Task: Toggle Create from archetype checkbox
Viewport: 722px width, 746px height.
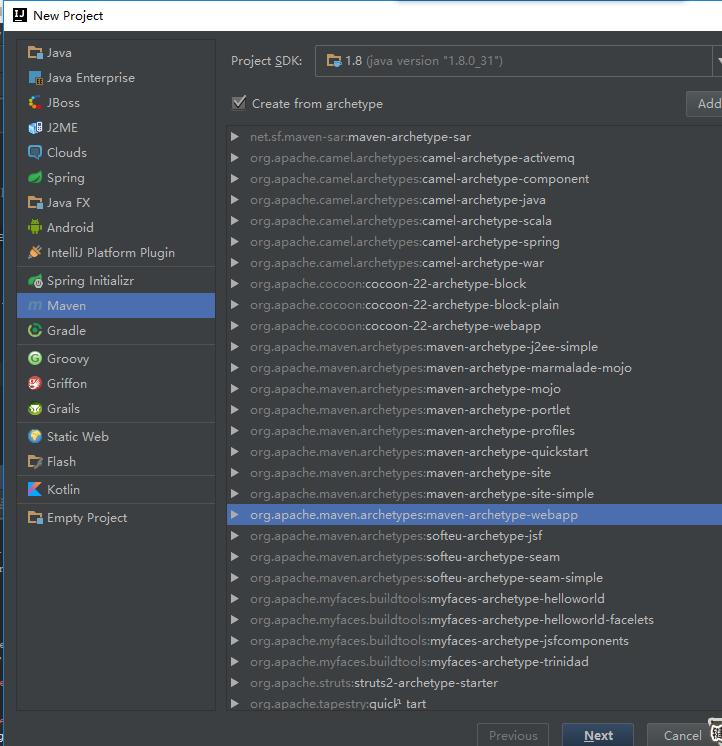Action: pos(239,103)
